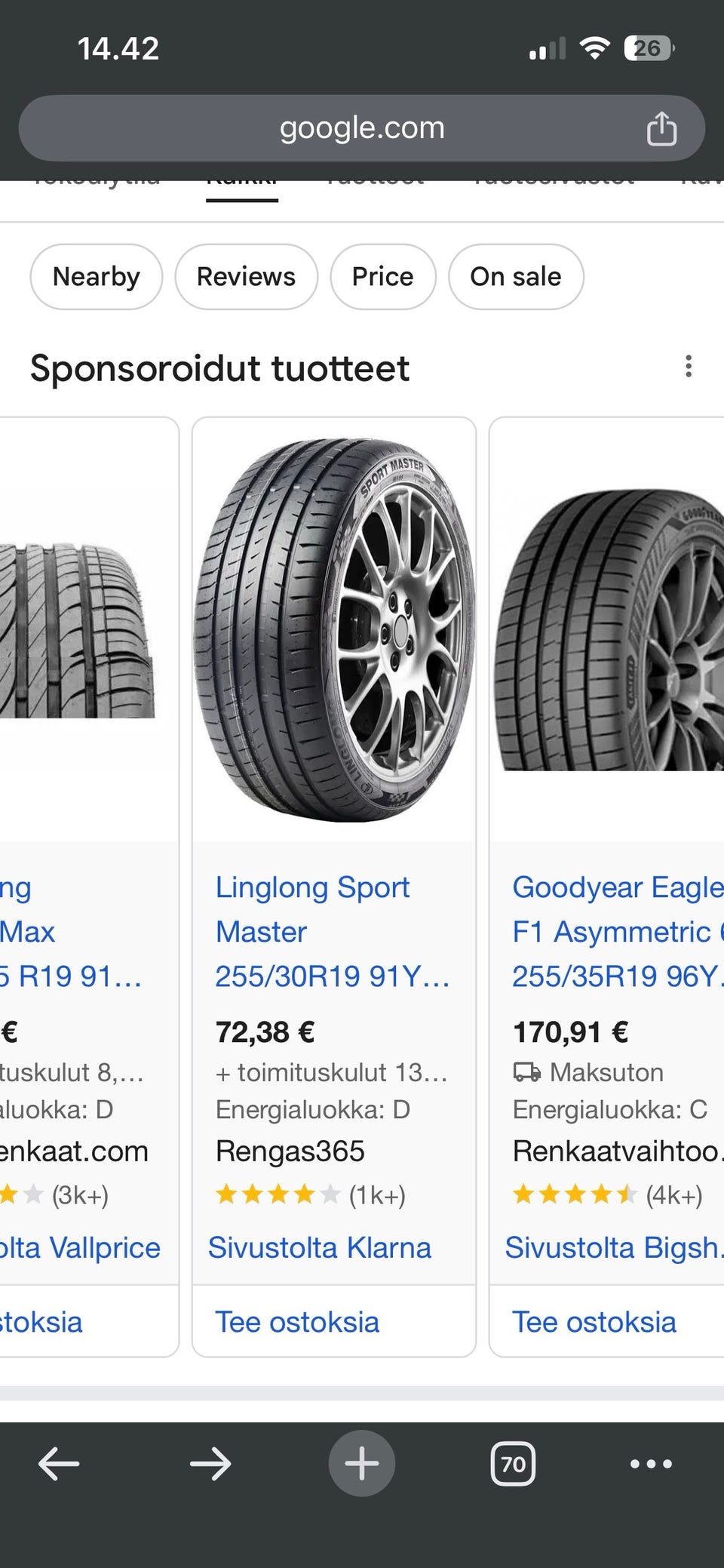Open Linglong Sport Master tire image
Viewport: 724px width, 1568px height.
click(x=334, y=630)
